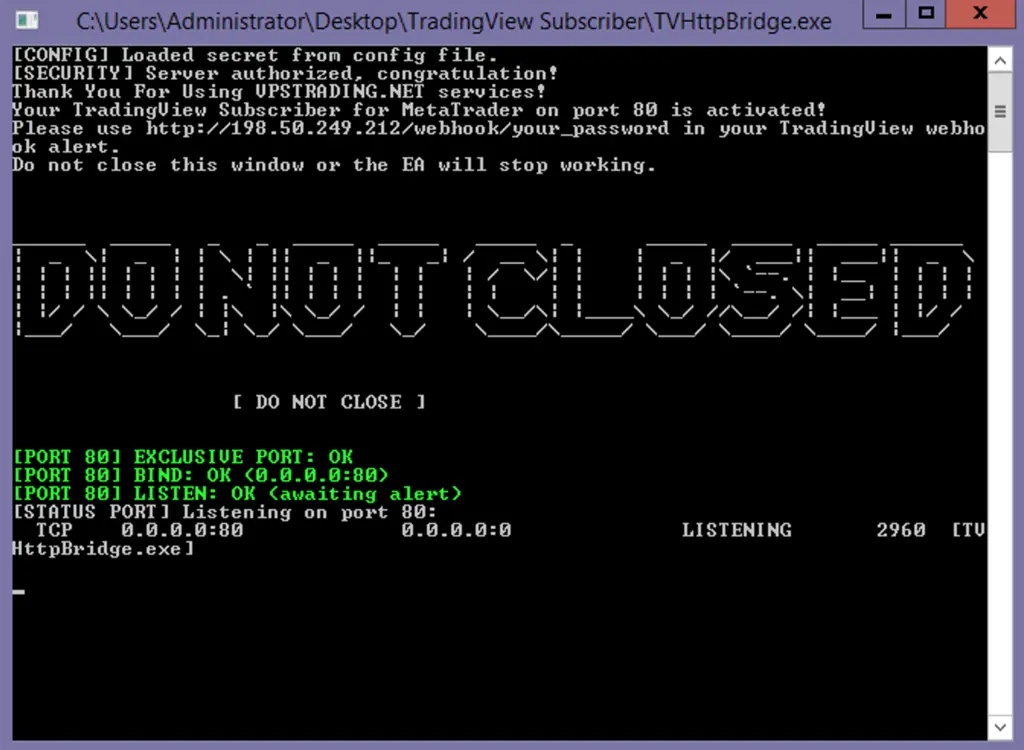Click the scrollbar down arrow

click(1000, 726)
